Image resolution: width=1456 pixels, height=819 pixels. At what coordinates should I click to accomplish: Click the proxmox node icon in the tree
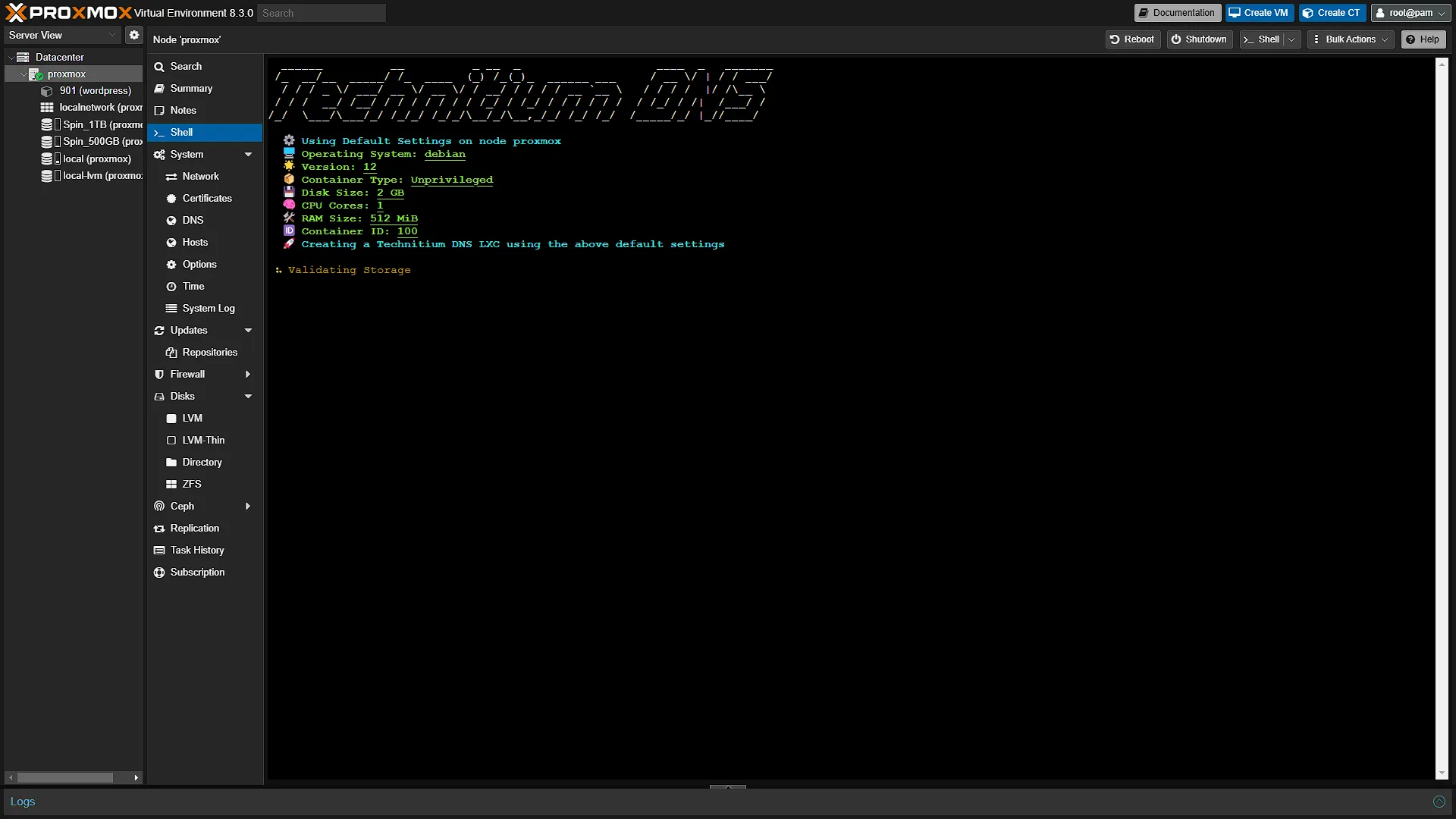click(x=36, y=74)
